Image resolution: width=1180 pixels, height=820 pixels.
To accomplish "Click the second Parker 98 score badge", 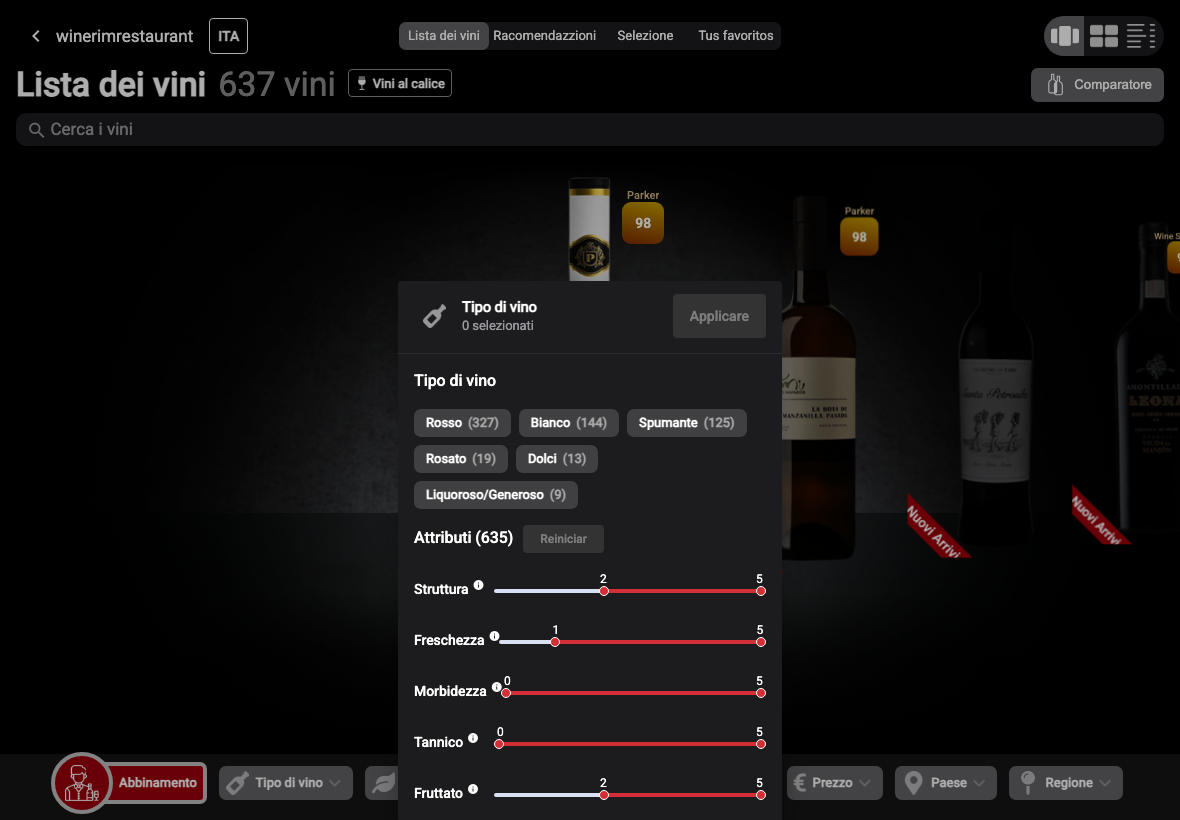I will tap(859, 236).
